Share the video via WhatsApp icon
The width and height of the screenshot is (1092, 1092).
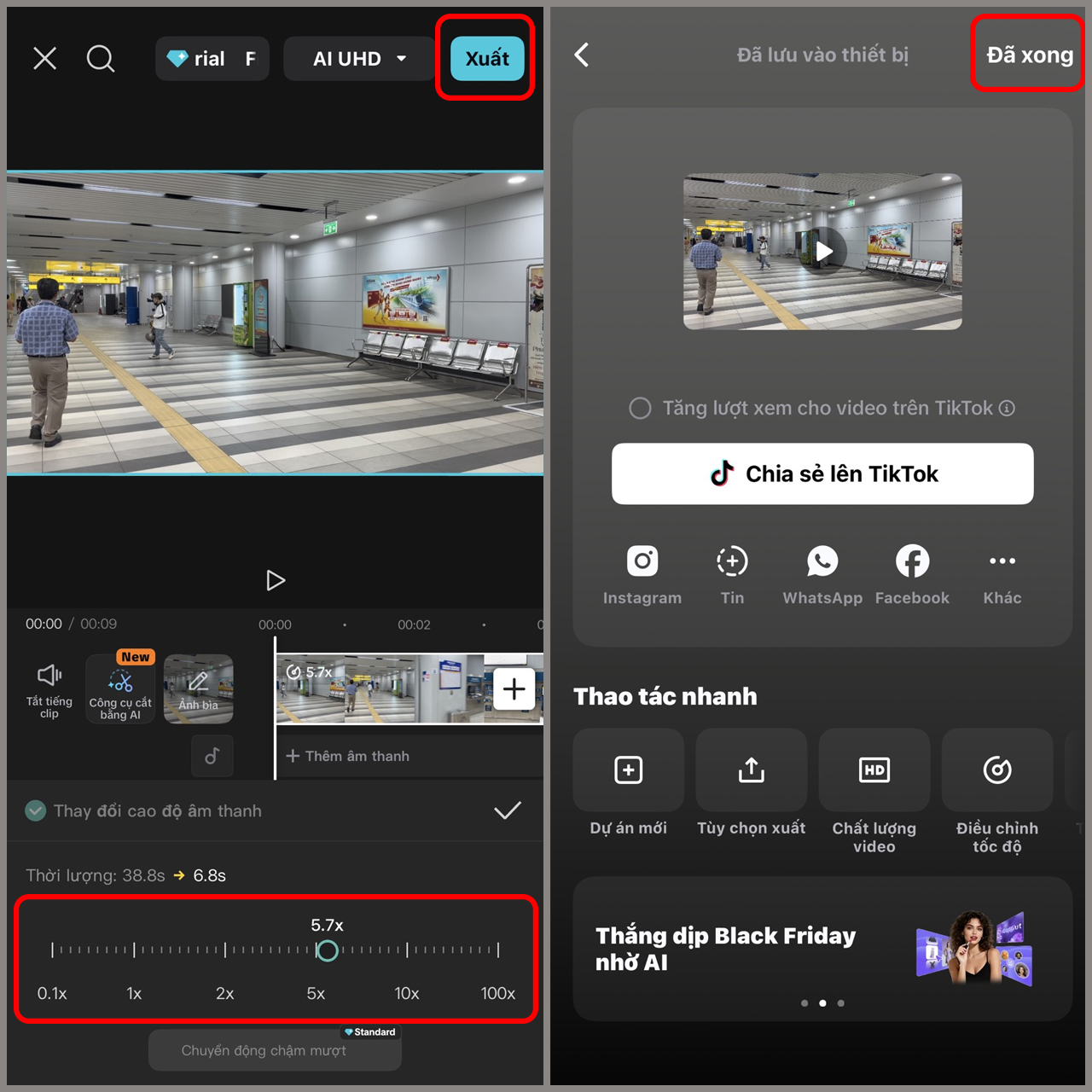[822, 561]
